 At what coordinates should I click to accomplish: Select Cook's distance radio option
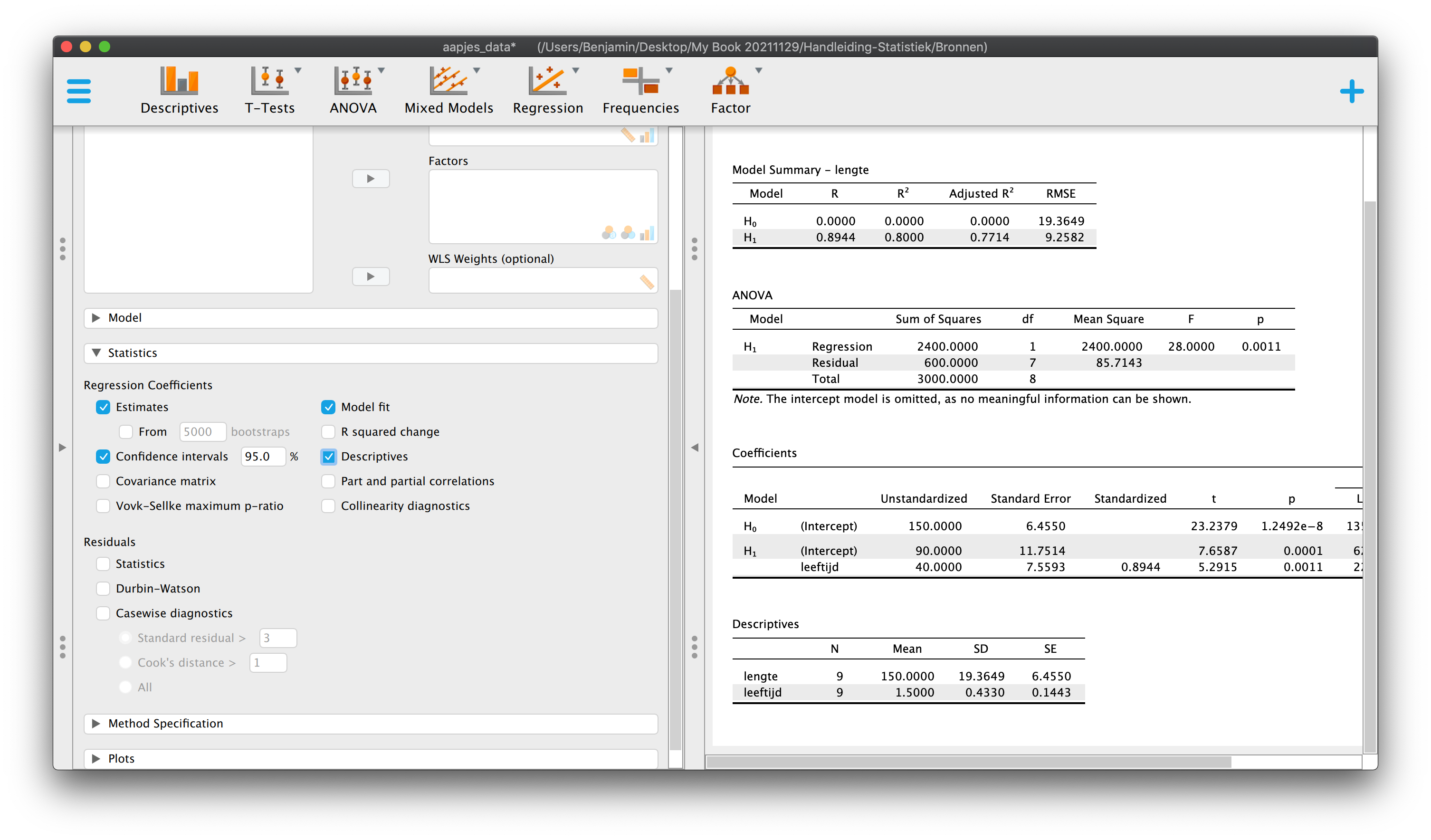[x=125, y=663]
